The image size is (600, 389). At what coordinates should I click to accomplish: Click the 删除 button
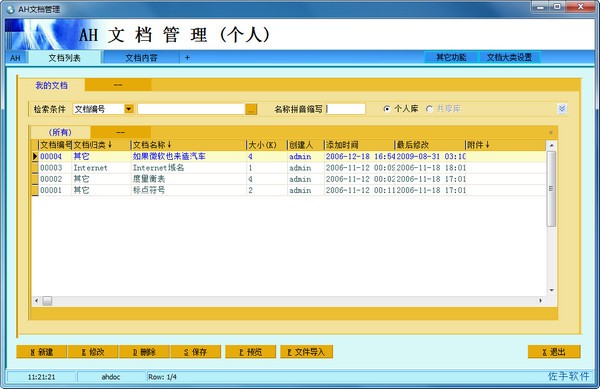pos(144,352)
